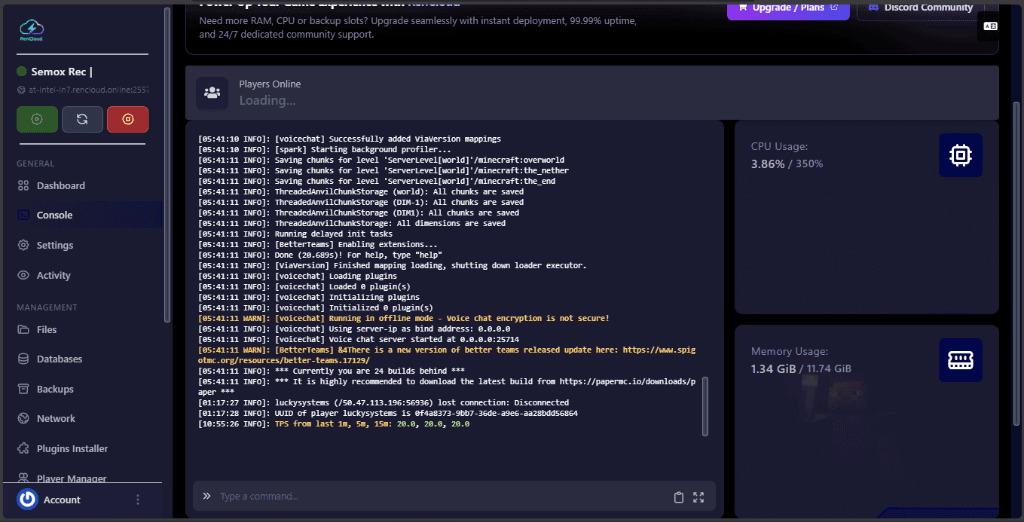The width and height of the screenshot is (1024, 522).
Task: Click the 24 builds behind line
Action: 331,371
